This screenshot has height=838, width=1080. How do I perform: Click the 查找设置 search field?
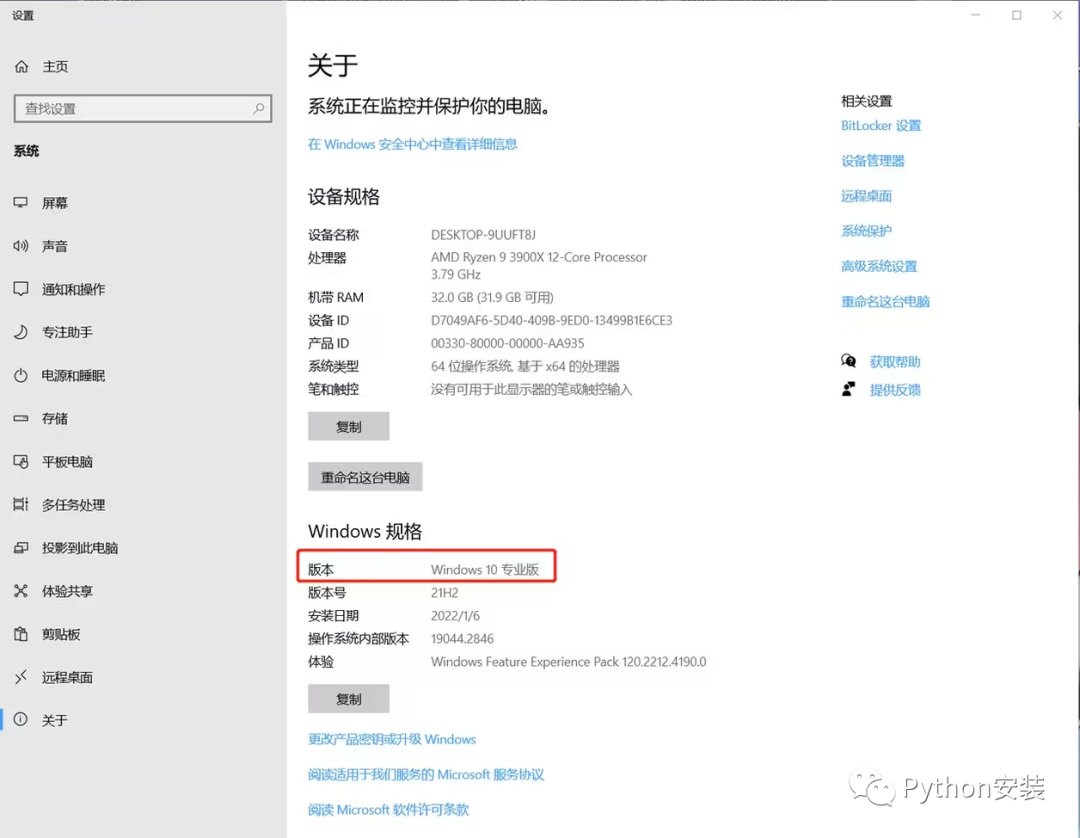143,109
